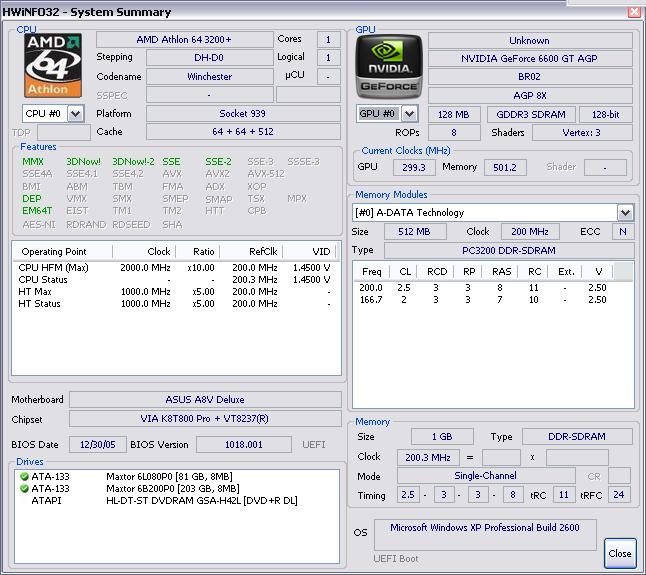The image size is (646, 575).
Task: Click the BIOS date 12/30/05 field
Action: pos(98,445)
